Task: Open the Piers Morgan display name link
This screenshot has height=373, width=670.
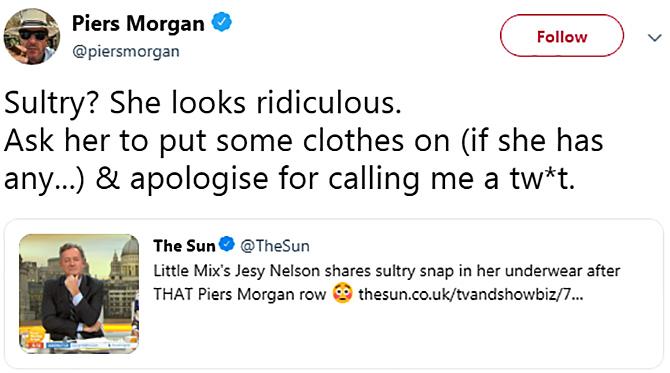Action: tap(138, 23)
